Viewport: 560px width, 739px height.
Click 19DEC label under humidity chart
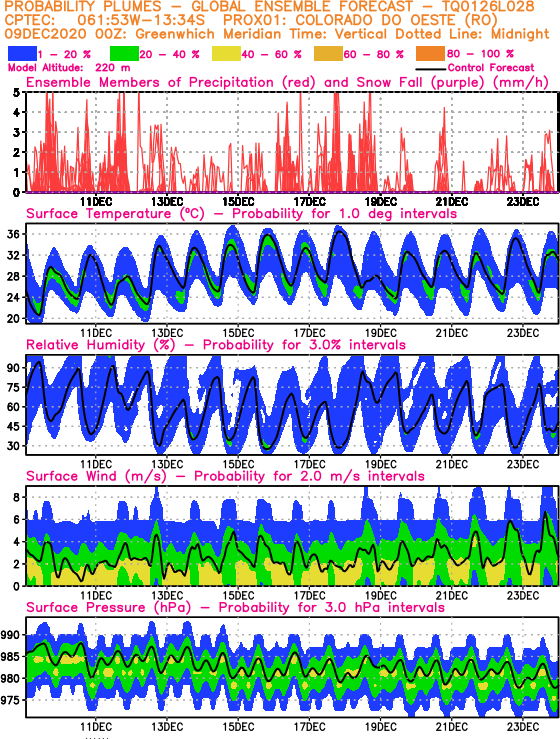point(380,464)
